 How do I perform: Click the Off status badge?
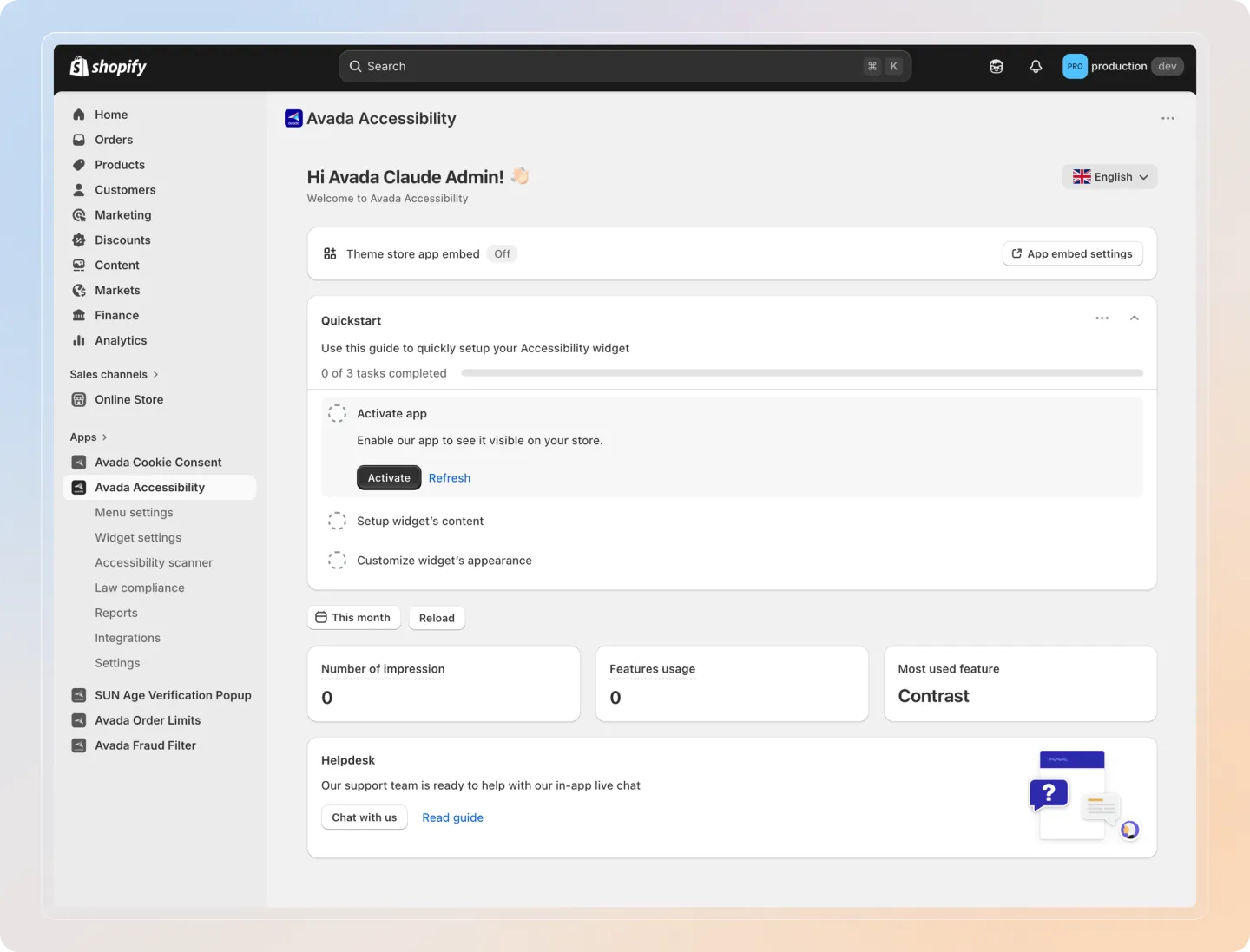coord(503,254)
